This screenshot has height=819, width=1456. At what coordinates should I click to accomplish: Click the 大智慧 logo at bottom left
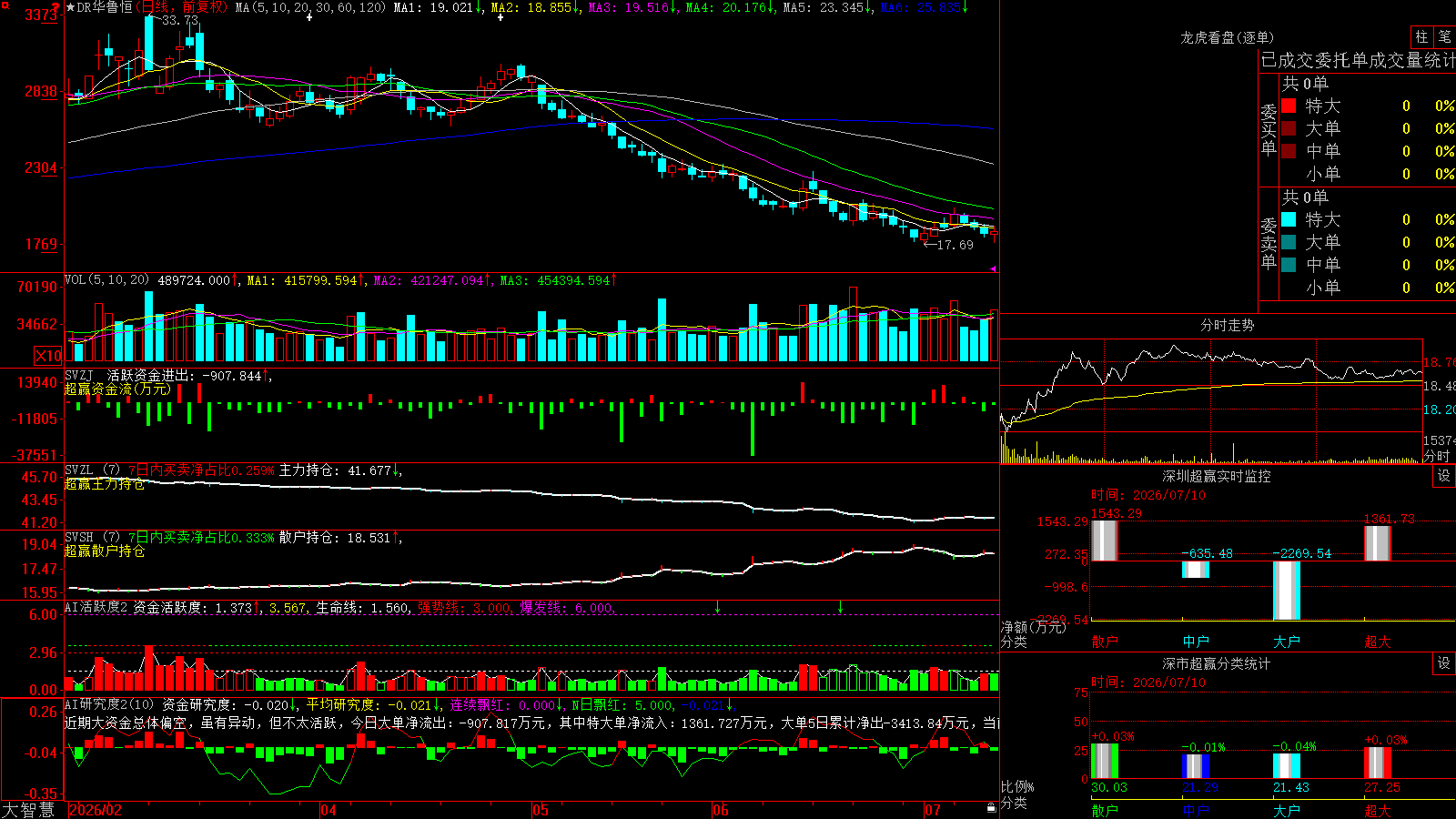click(28, 810)
